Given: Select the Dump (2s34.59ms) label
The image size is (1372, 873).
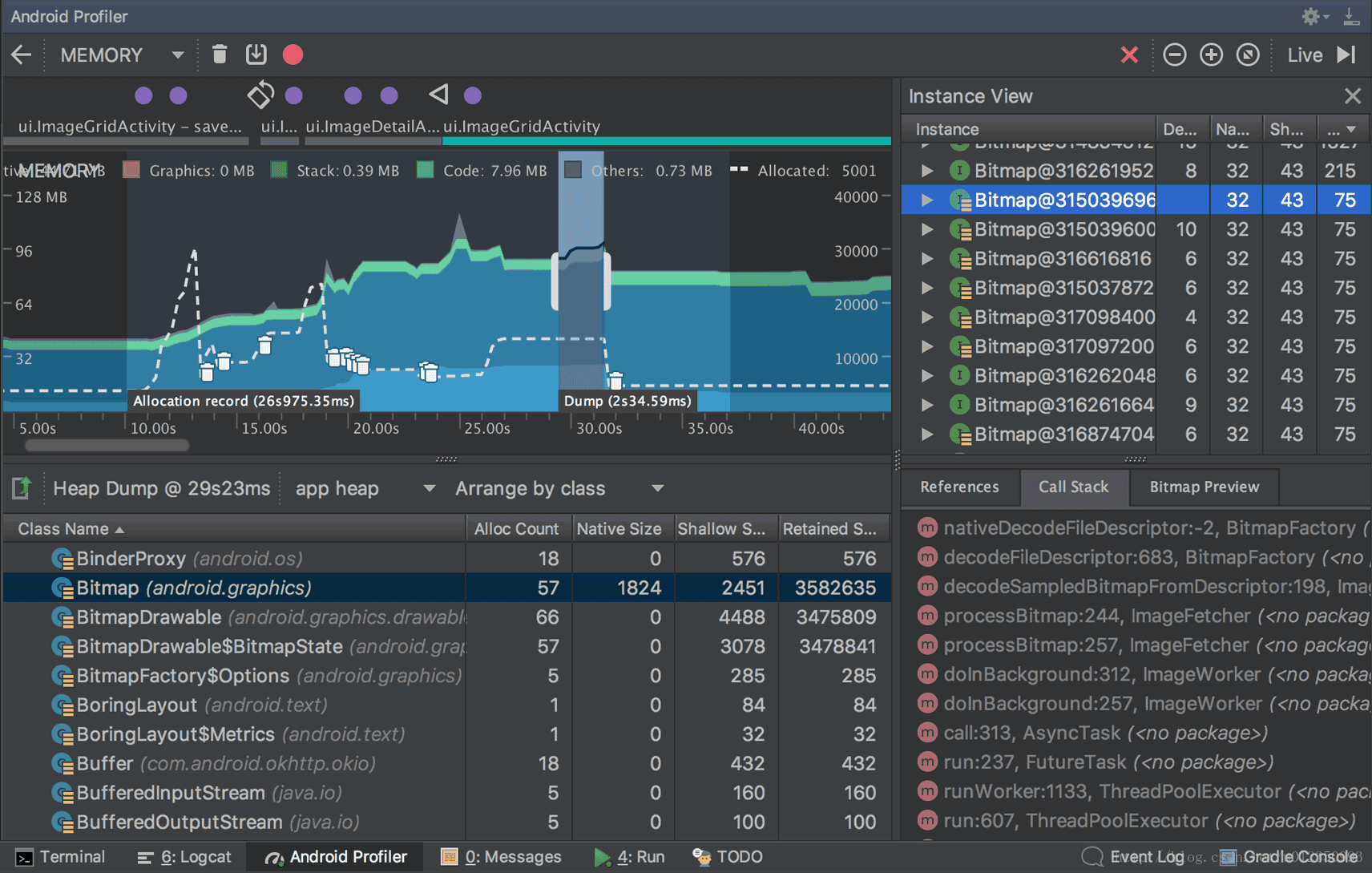Looking at the screenshot, I should click(627, 401).
